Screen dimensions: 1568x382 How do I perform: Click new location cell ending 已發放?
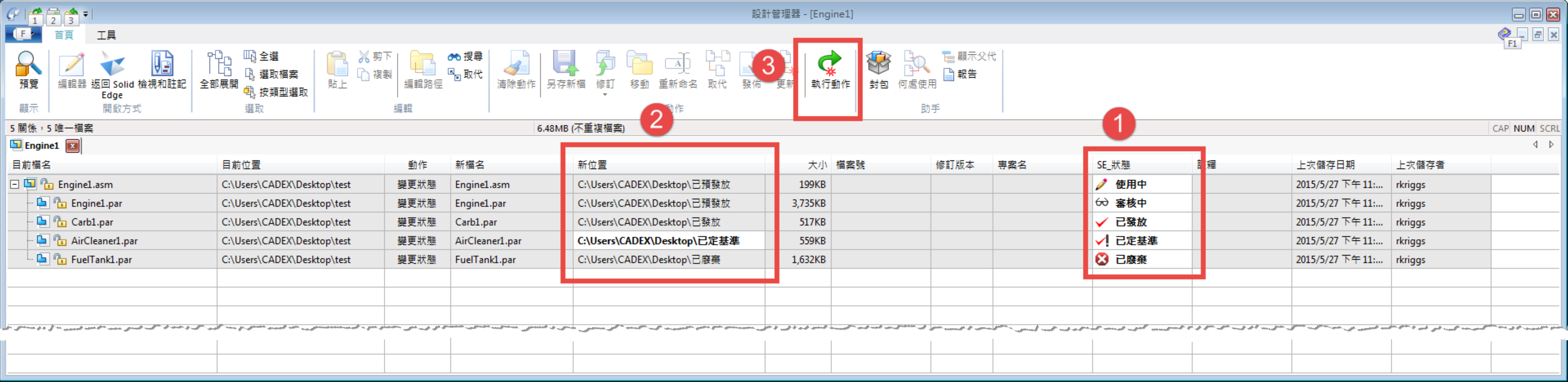click(669, 222)
